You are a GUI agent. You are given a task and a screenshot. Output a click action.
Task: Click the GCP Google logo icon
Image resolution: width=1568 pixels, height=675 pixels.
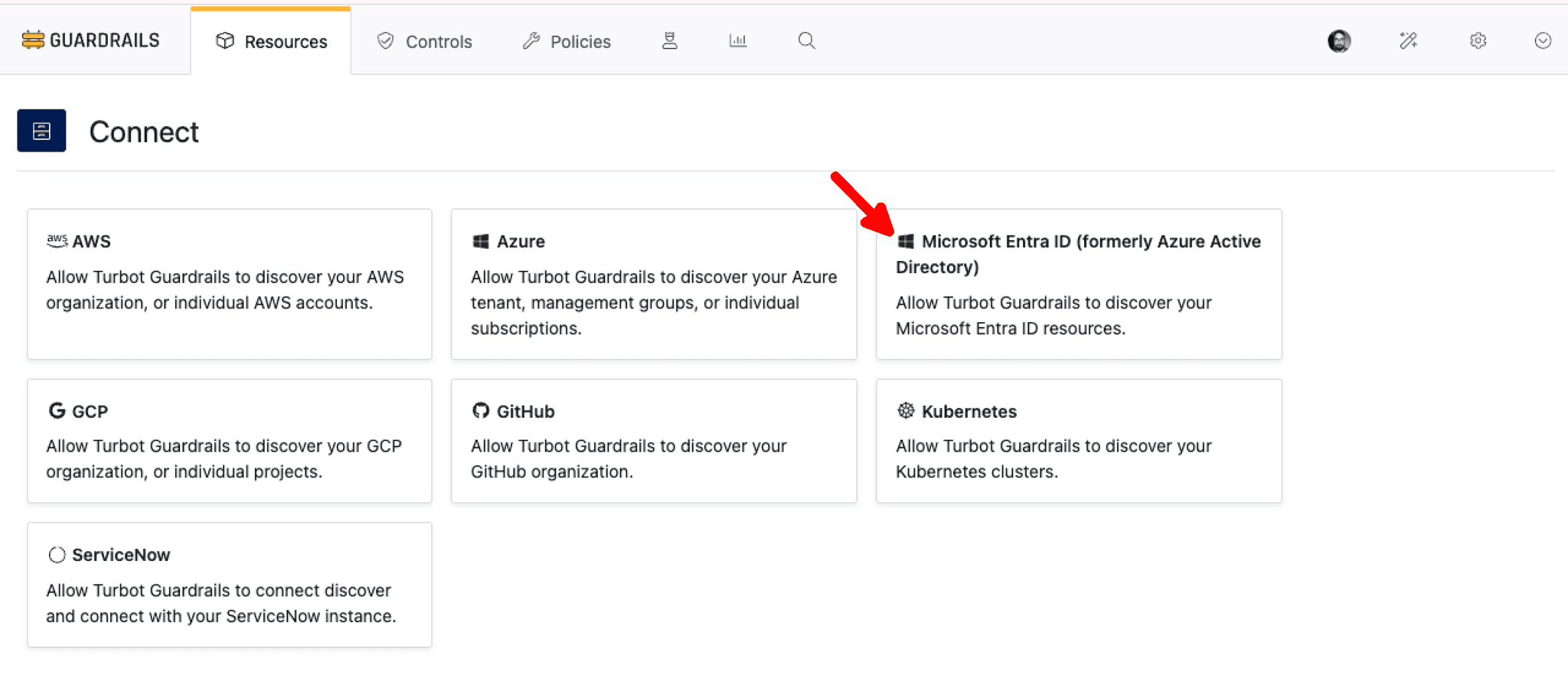tap(57, 411)
